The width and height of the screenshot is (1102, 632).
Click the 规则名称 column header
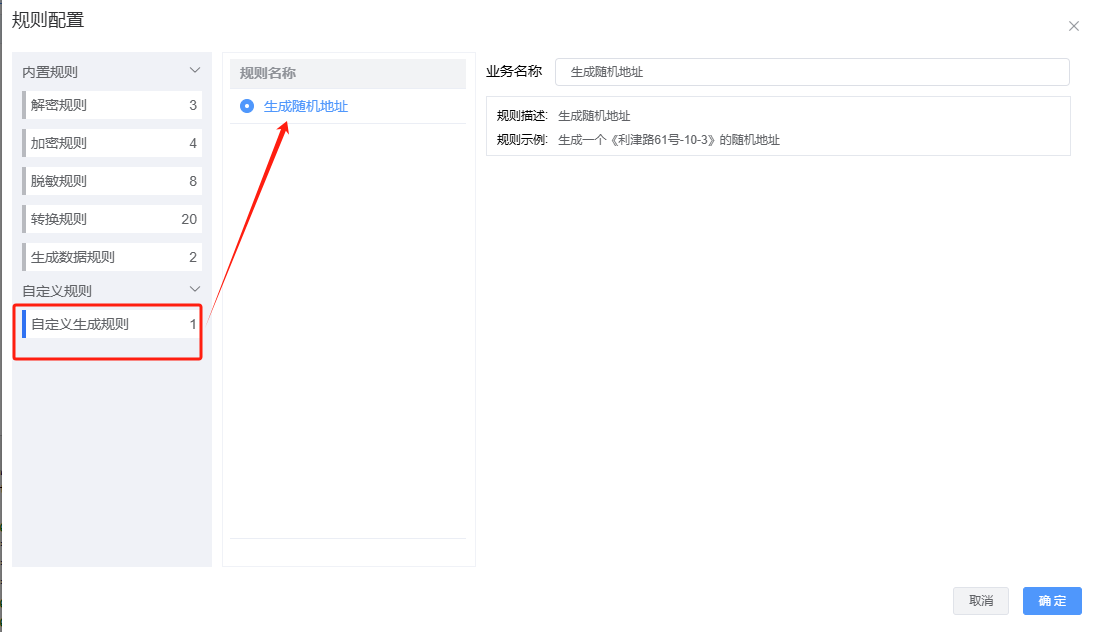268,73
